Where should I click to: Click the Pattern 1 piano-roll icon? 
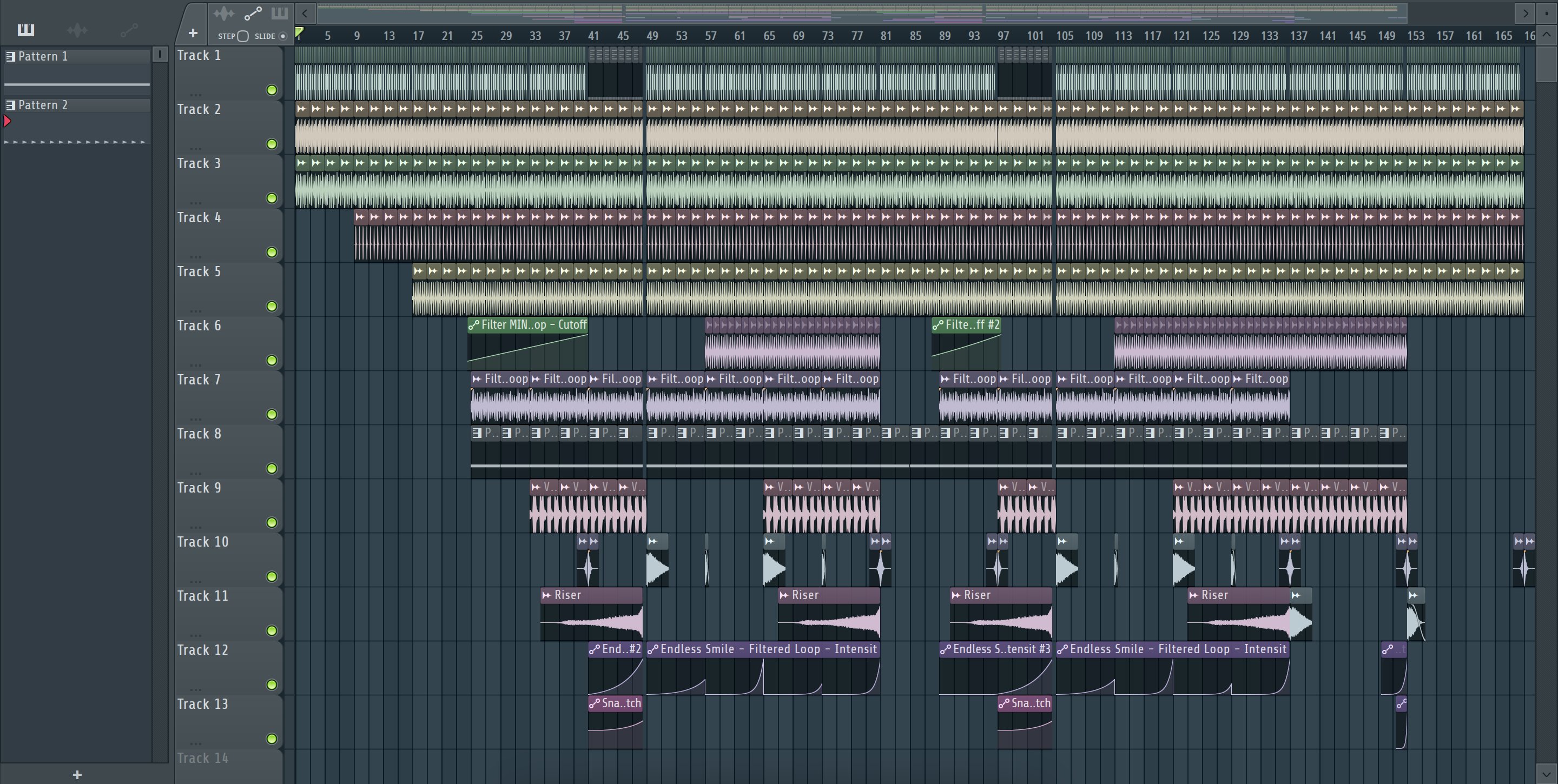click(10, 56)
